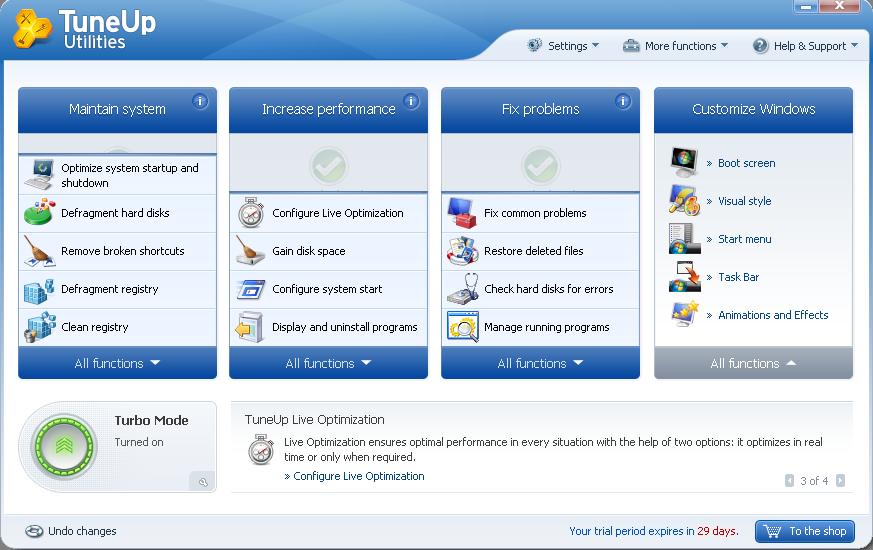Viewport: 873px width, 550px height.
Task: Open the Boot screen link
Action: 746,163
